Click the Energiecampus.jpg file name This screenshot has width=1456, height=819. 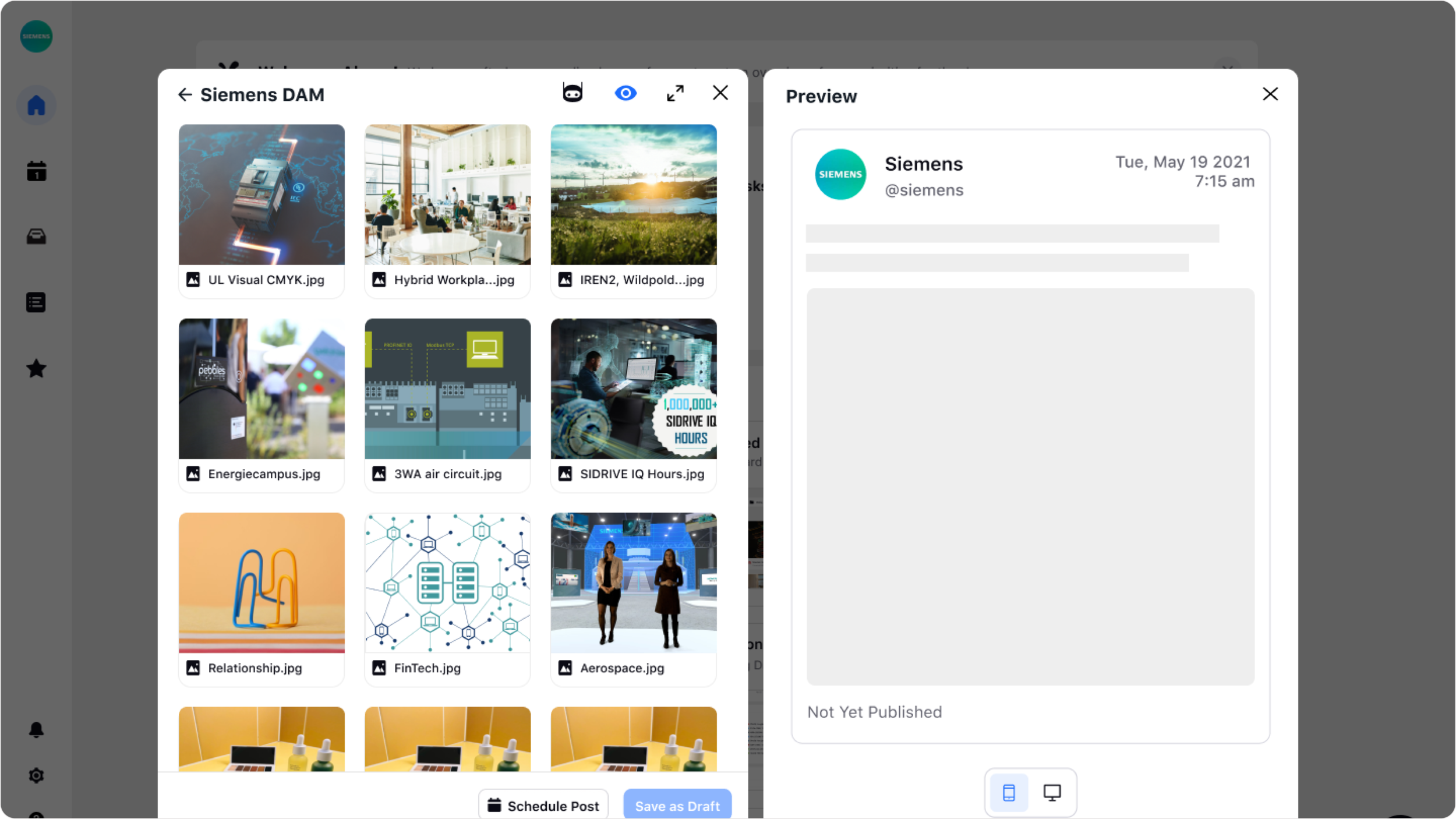coord(264,474)
